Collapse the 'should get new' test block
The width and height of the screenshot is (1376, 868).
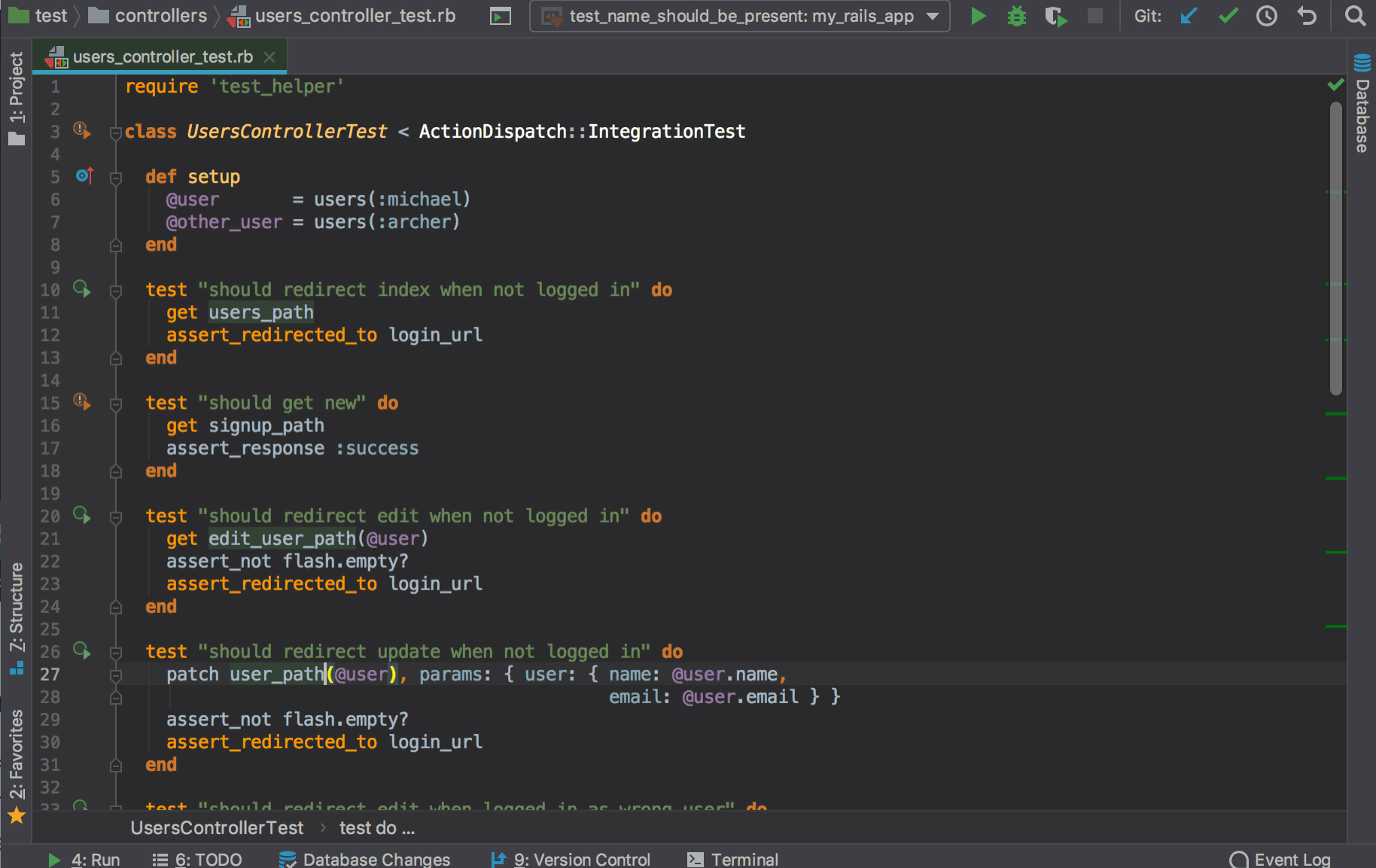[x=116, y=404]
